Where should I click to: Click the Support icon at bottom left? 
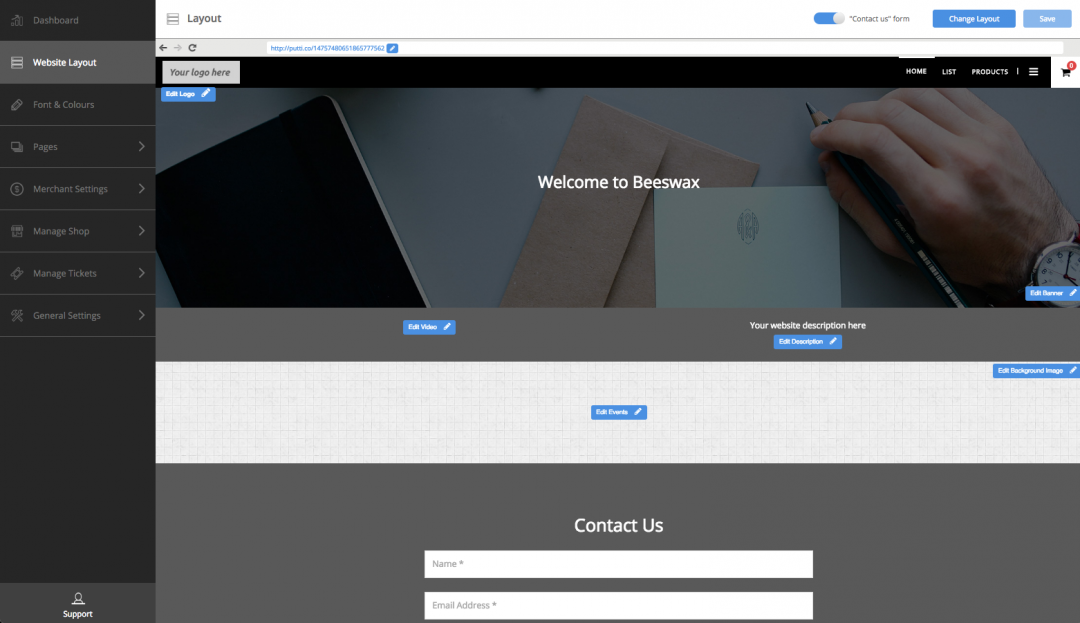[77, 598]
